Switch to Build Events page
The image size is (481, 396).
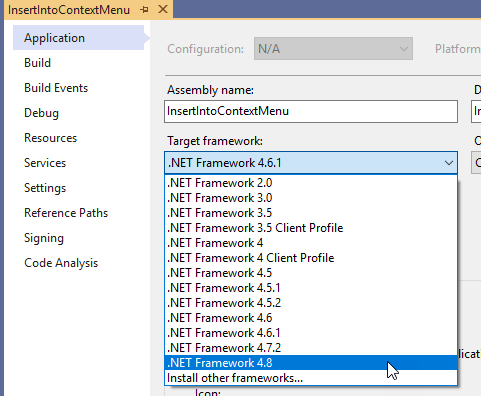coord(56,88)
